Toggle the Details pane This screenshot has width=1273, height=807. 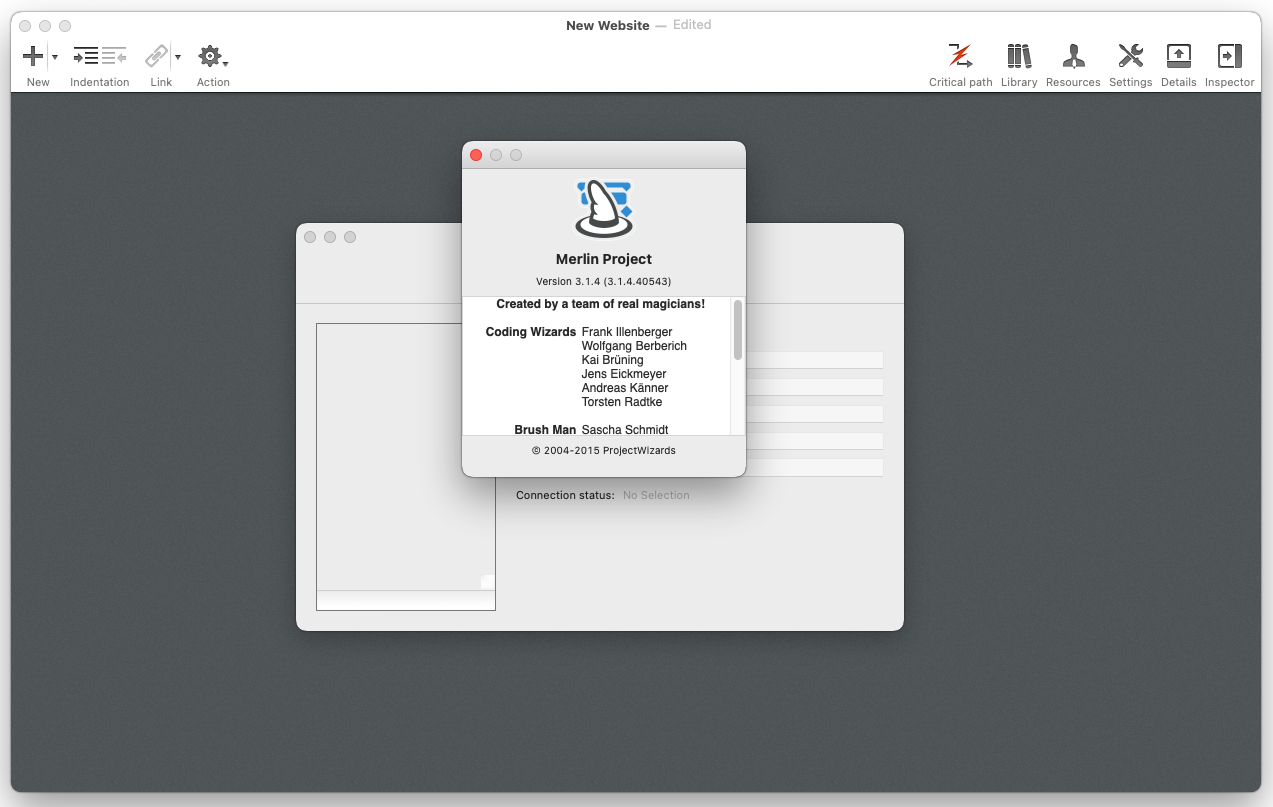[x=1178, y=57]
